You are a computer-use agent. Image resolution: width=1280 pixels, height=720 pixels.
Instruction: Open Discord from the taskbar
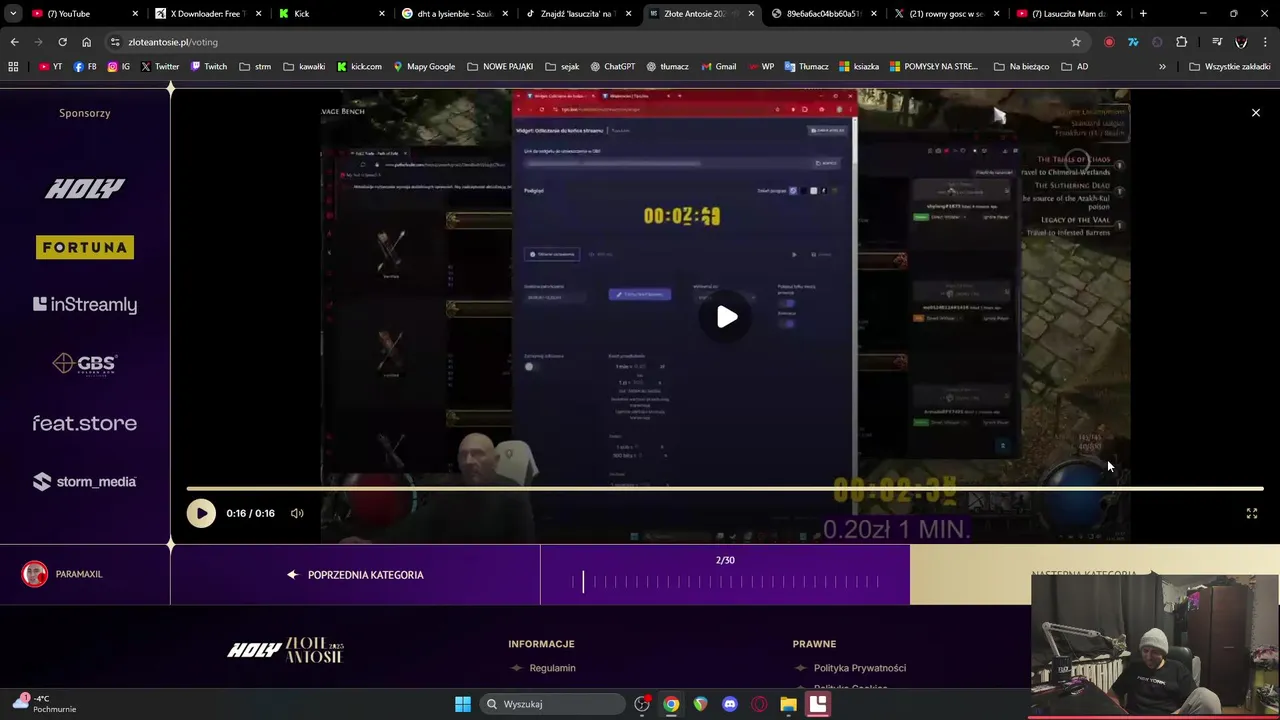point(730,704)
